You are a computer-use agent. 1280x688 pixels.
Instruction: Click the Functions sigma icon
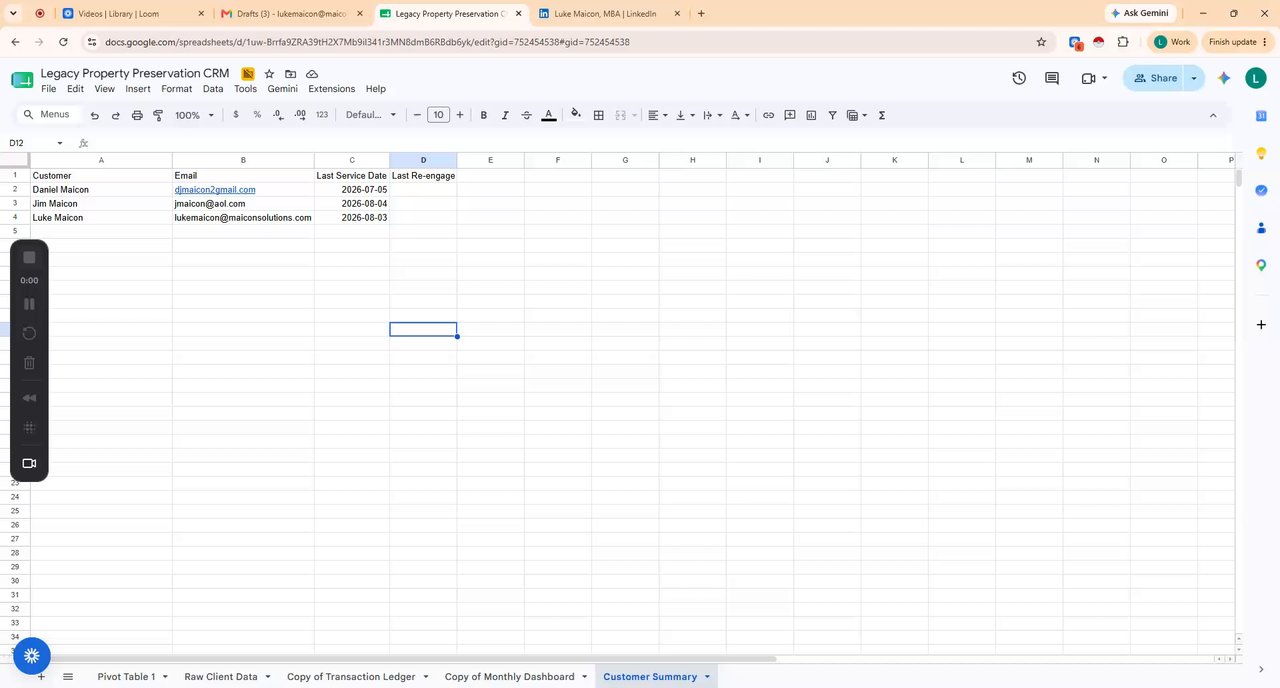(882, 115)
